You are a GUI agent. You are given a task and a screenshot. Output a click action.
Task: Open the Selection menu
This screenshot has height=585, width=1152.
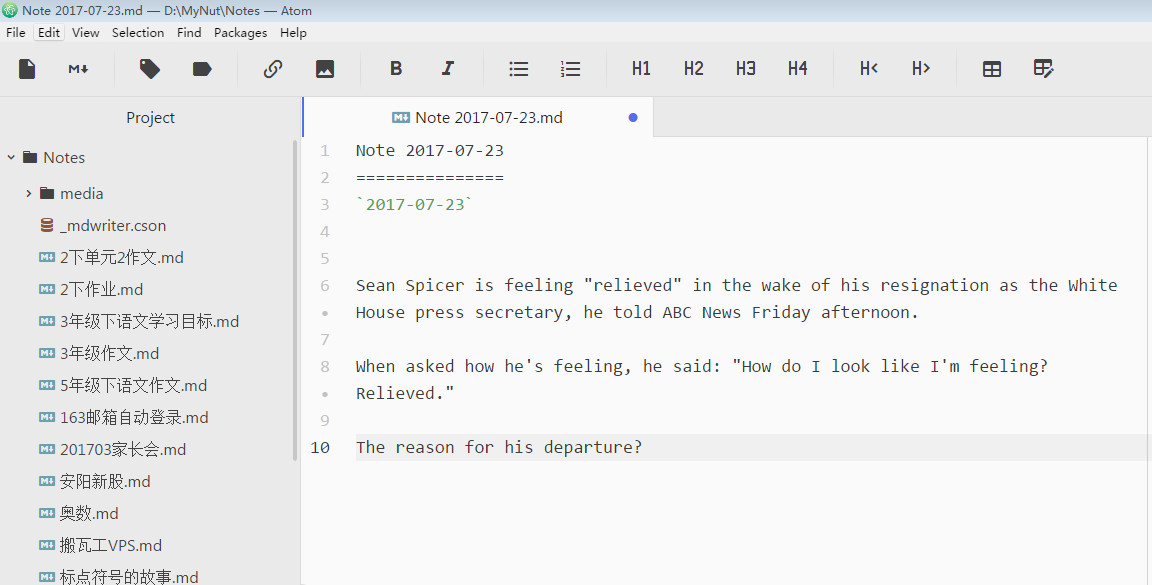click(138, 32)
